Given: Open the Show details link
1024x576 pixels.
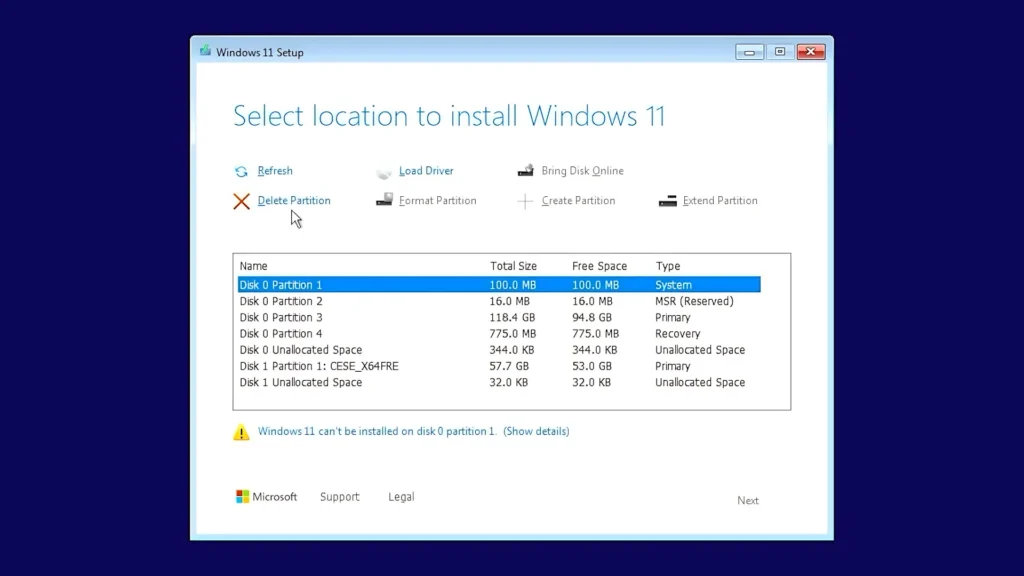Looking at the screenshot, I should click(x=536, y=431).
